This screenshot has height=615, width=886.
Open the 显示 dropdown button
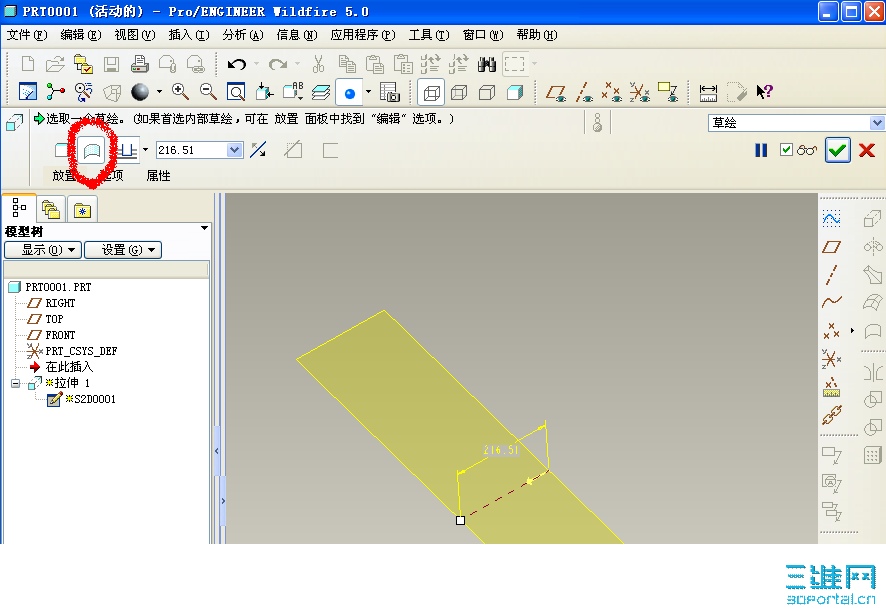pos(43,250)
